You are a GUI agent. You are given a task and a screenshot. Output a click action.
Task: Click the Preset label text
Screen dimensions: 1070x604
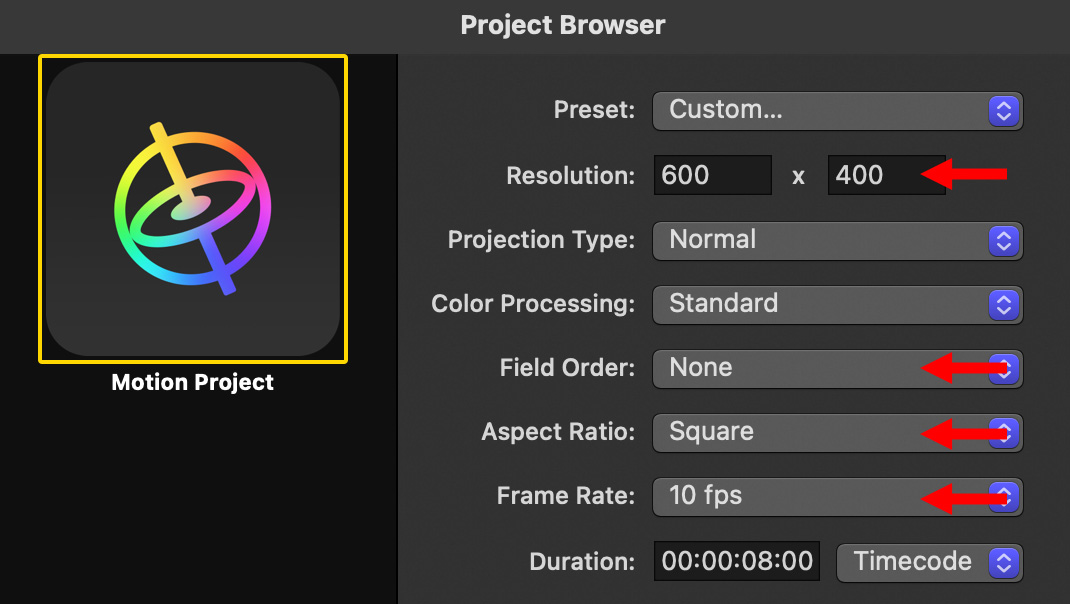click(594, 110)
